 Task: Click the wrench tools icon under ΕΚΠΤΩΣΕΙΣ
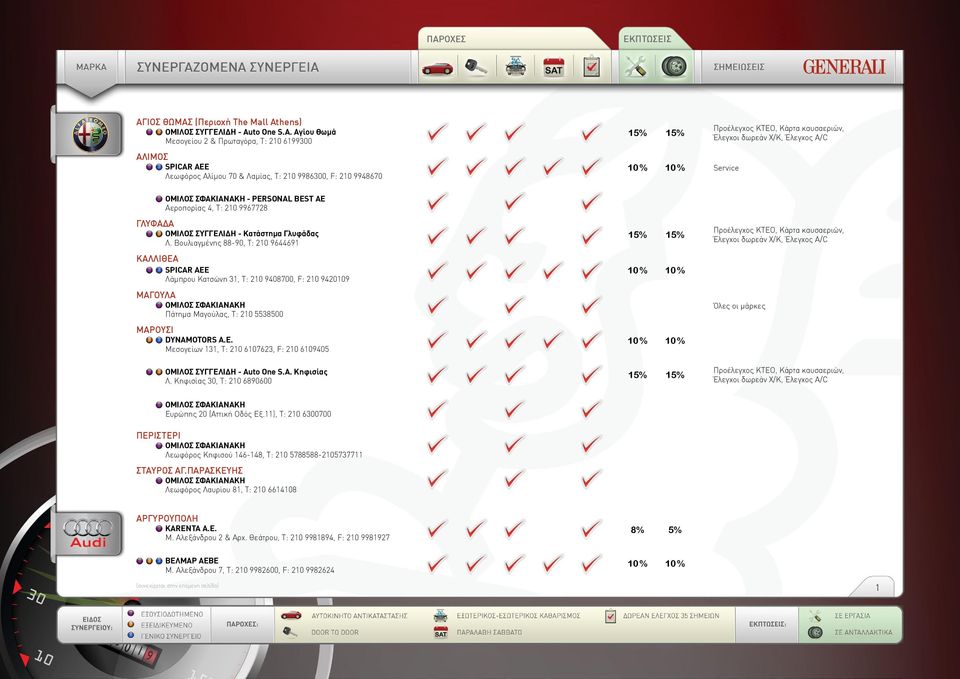[636, 66]
